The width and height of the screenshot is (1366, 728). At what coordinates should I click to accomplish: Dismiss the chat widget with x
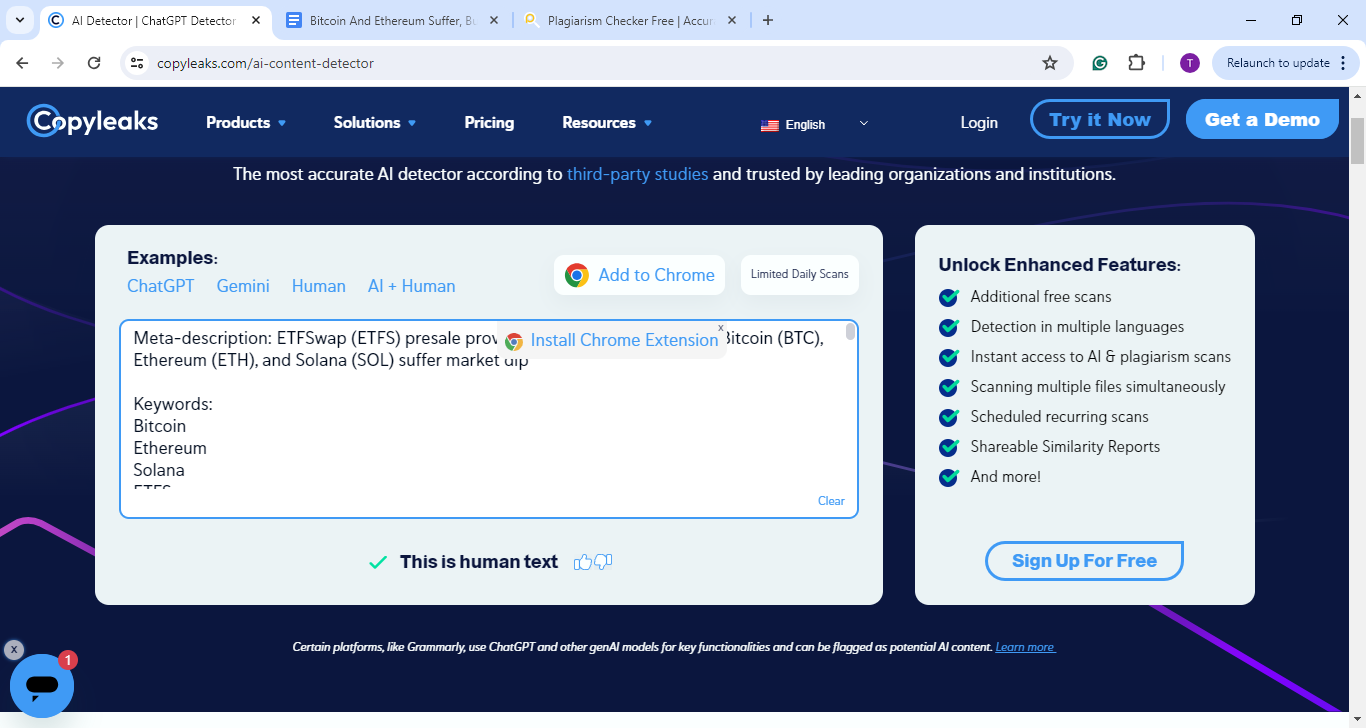click(13, 650)
